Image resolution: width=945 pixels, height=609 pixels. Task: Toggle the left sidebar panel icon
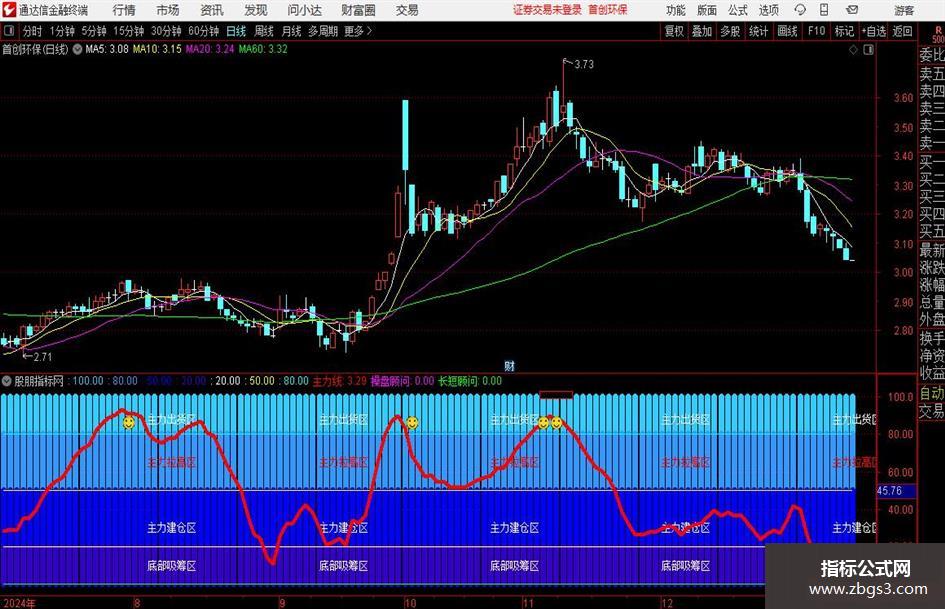pos(9,31)
